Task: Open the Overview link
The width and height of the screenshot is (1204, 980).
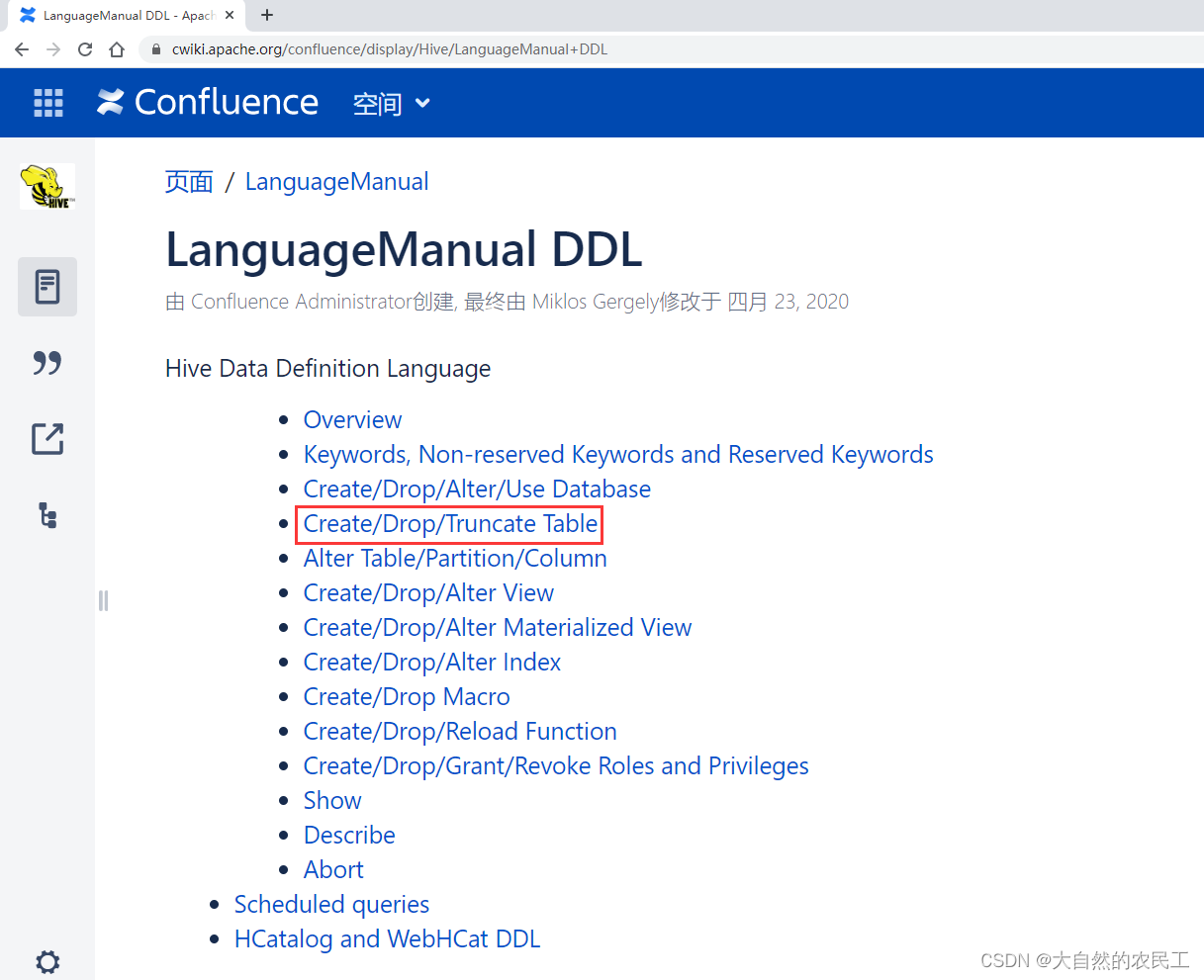Action: pyautogui.click(x=352, y=419)
